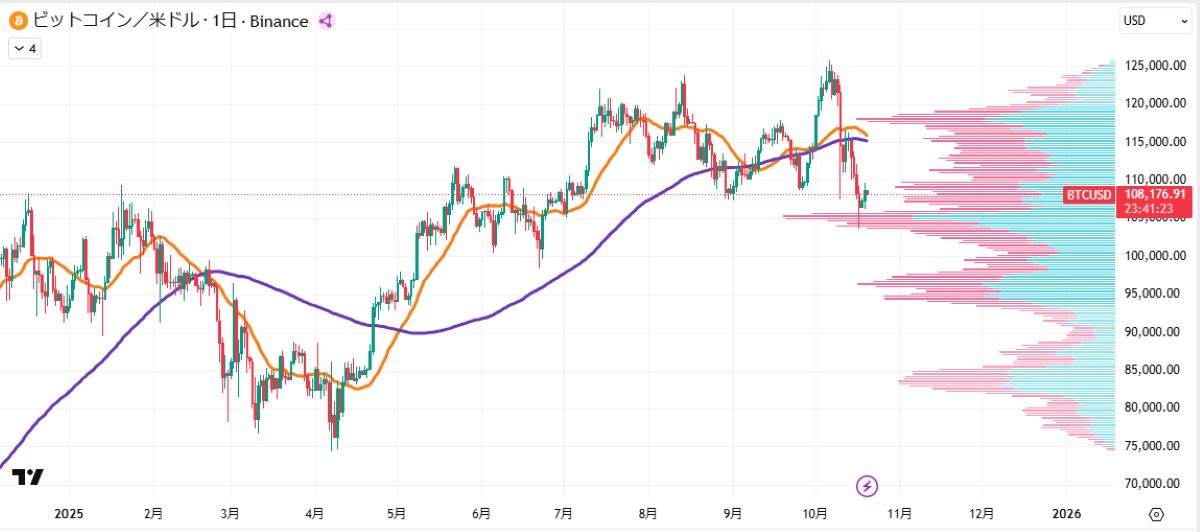Click the orange Bitcoin symbol icon
The width and height of the screenshot is (1200, 532).
click(17, 20)
